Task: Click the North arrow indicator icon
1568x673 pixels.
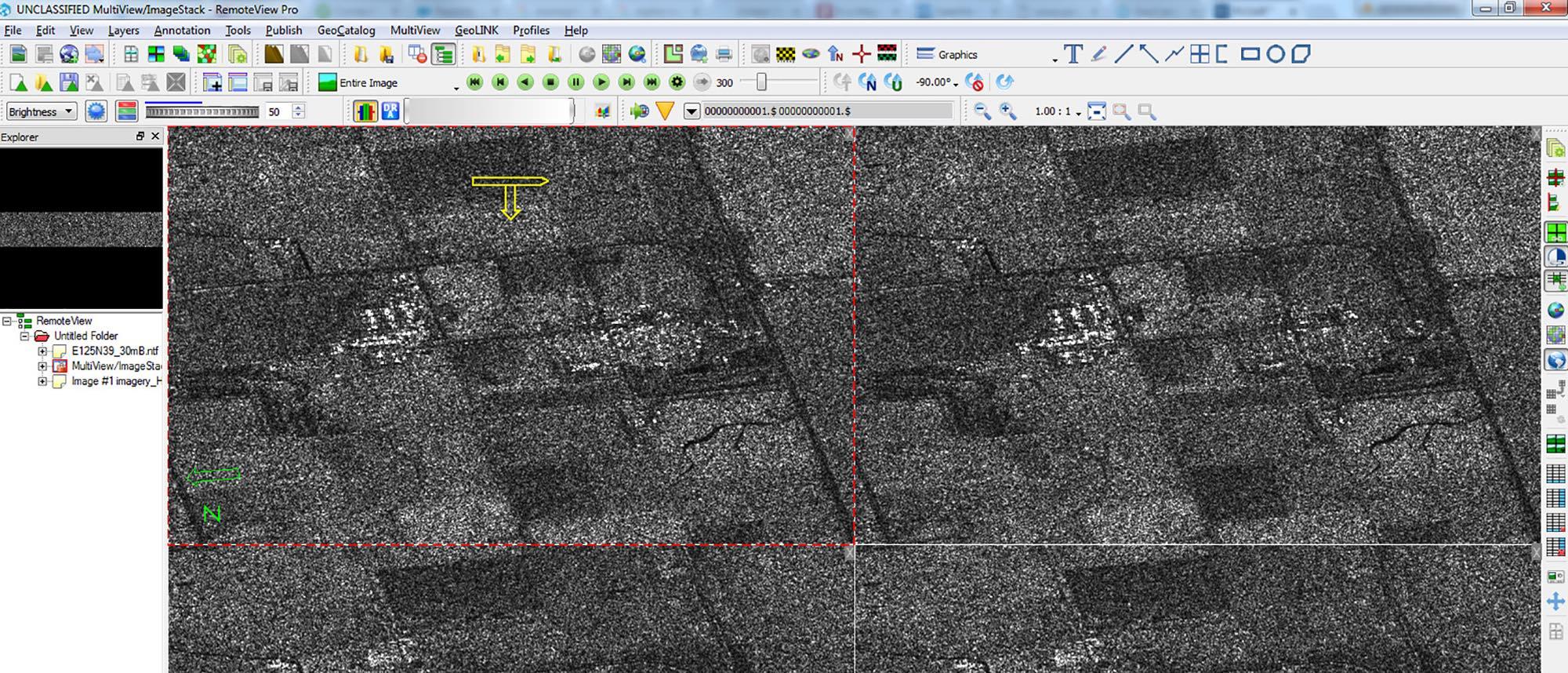Action: tap(836, 54)
